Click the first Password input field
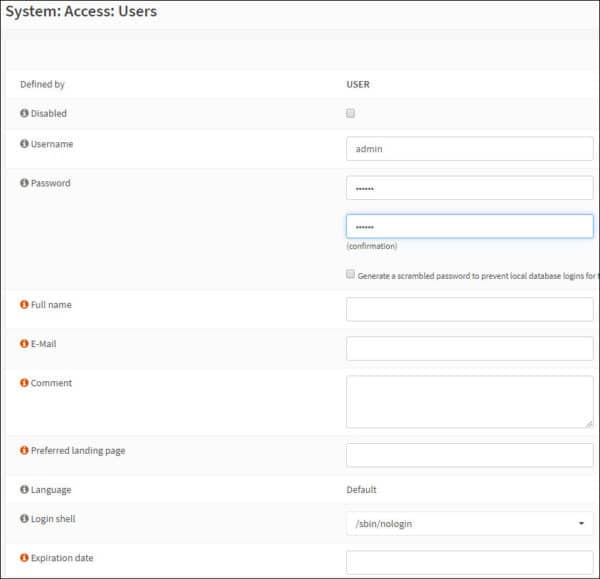The image size is (600, 579). point(470,188)
